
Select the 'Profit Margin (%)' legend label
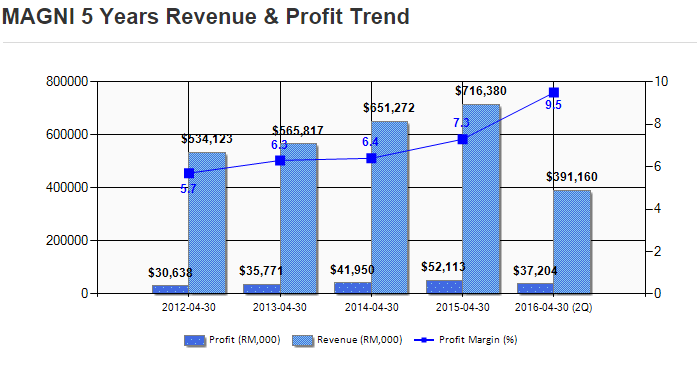pyautogui.click(x=478, y=340)
